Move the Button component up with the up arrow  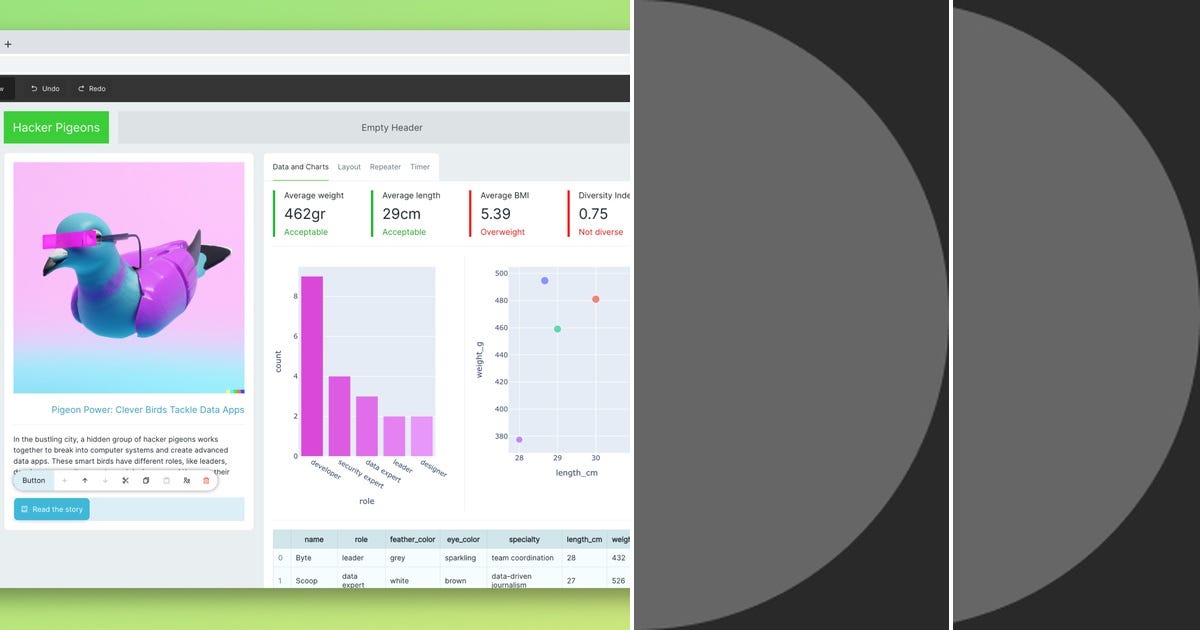click(85, 481)
